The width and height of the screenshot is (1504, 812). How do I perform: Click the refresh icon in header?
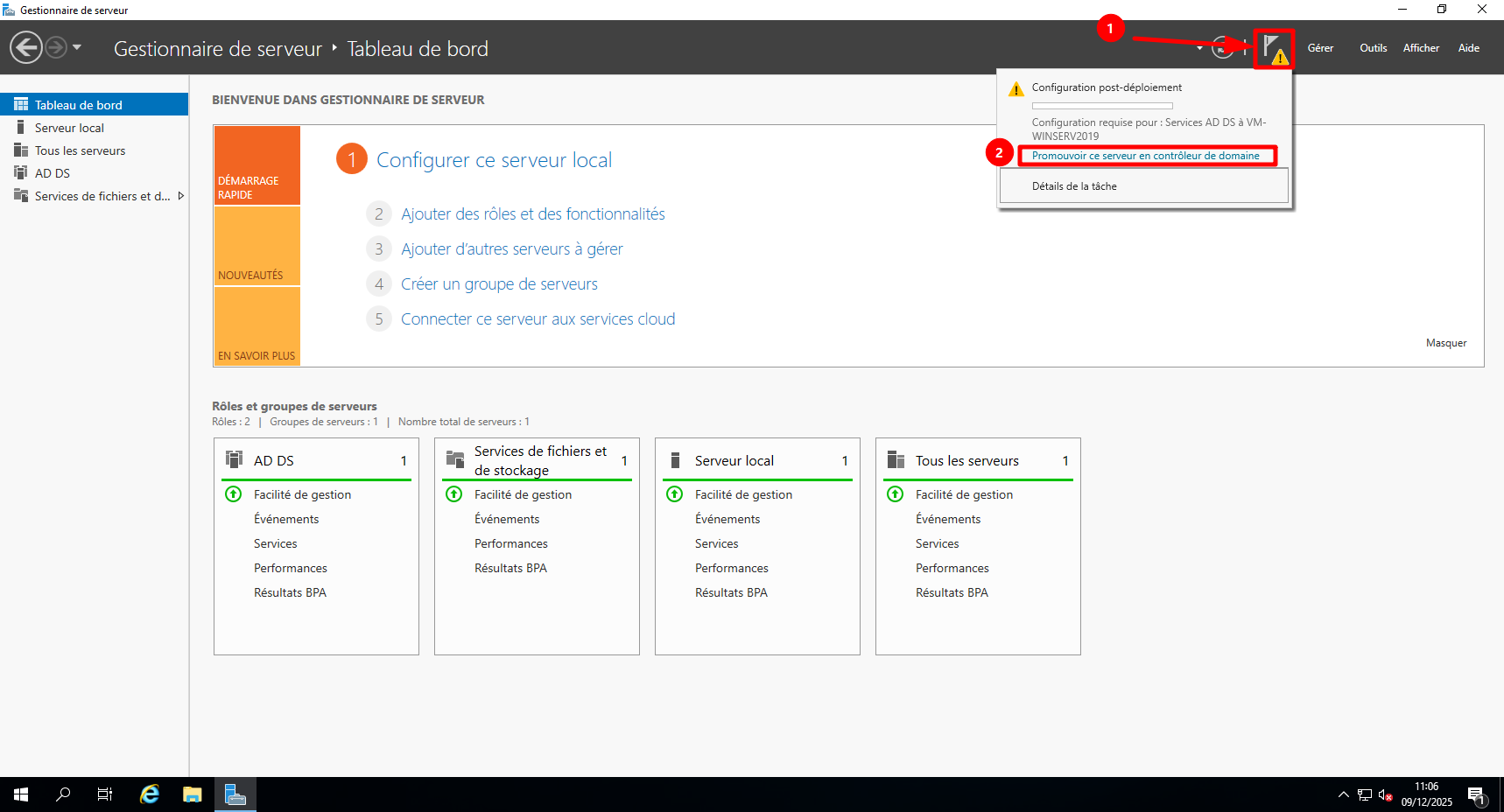click(1222, 48)
